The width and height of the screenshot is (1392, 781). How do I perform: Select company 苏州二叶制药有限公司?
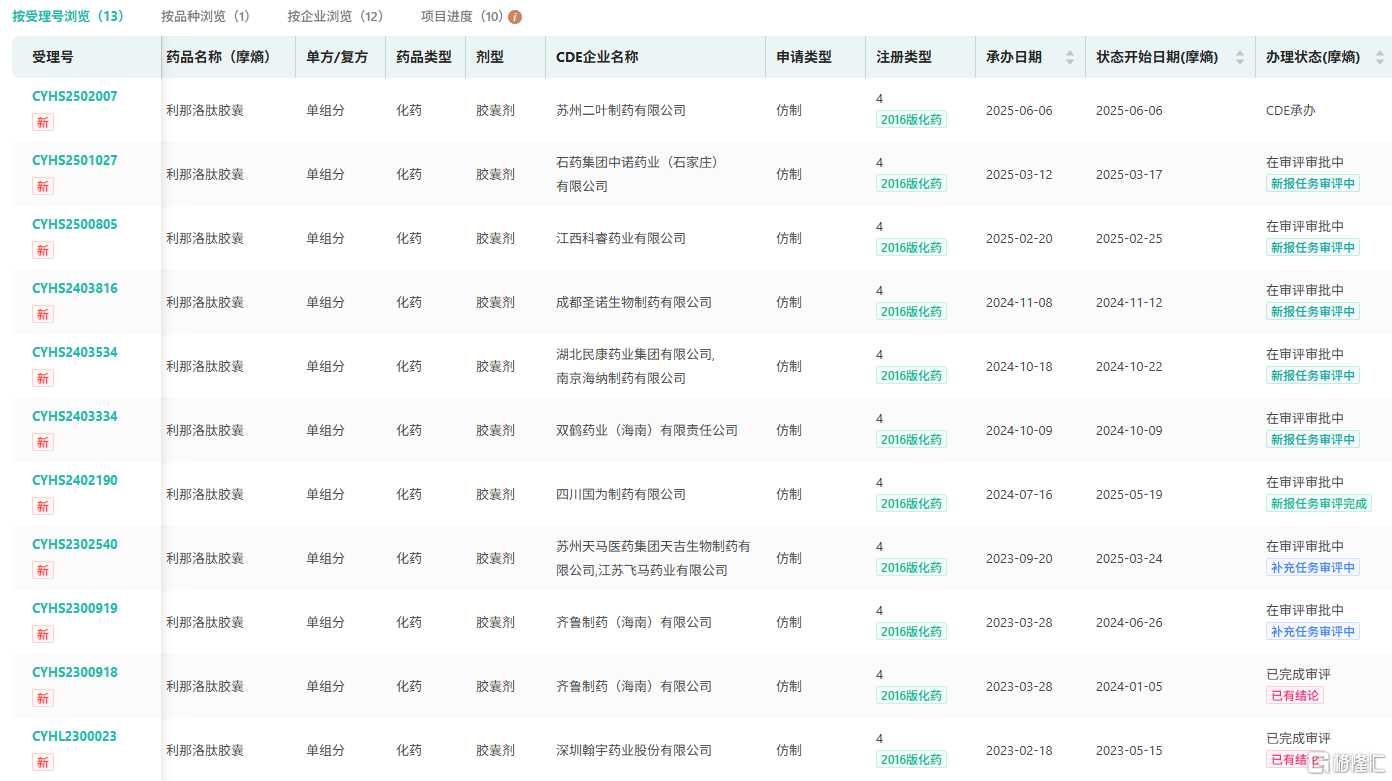(621, 110)
